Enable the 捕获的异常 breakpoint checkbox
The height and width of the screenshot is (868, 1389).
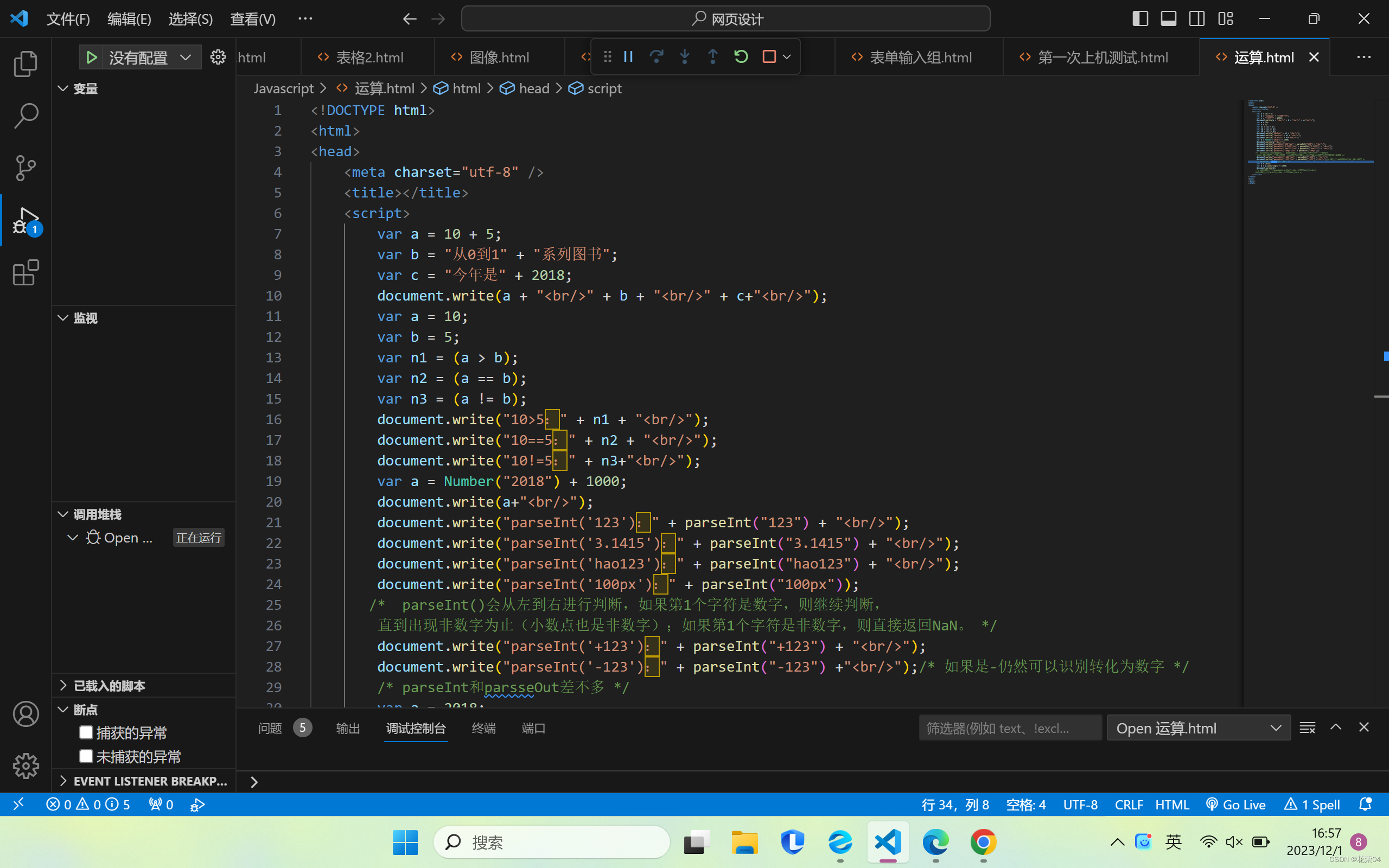87,732
